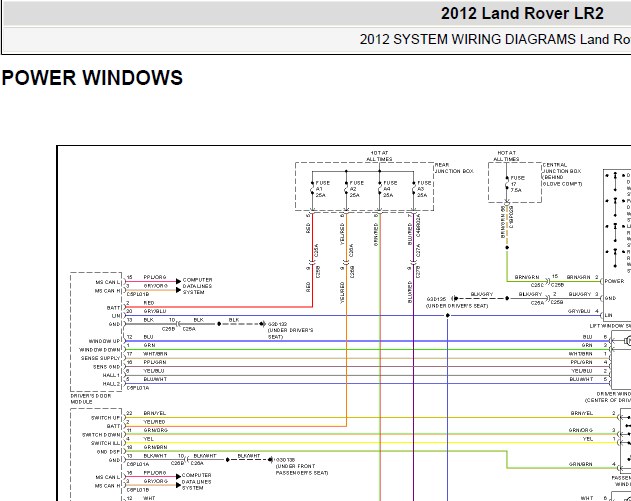Click the 'GND DSP' pin label
This screenshot has width=631, height=501.
(x=108, y=452)
